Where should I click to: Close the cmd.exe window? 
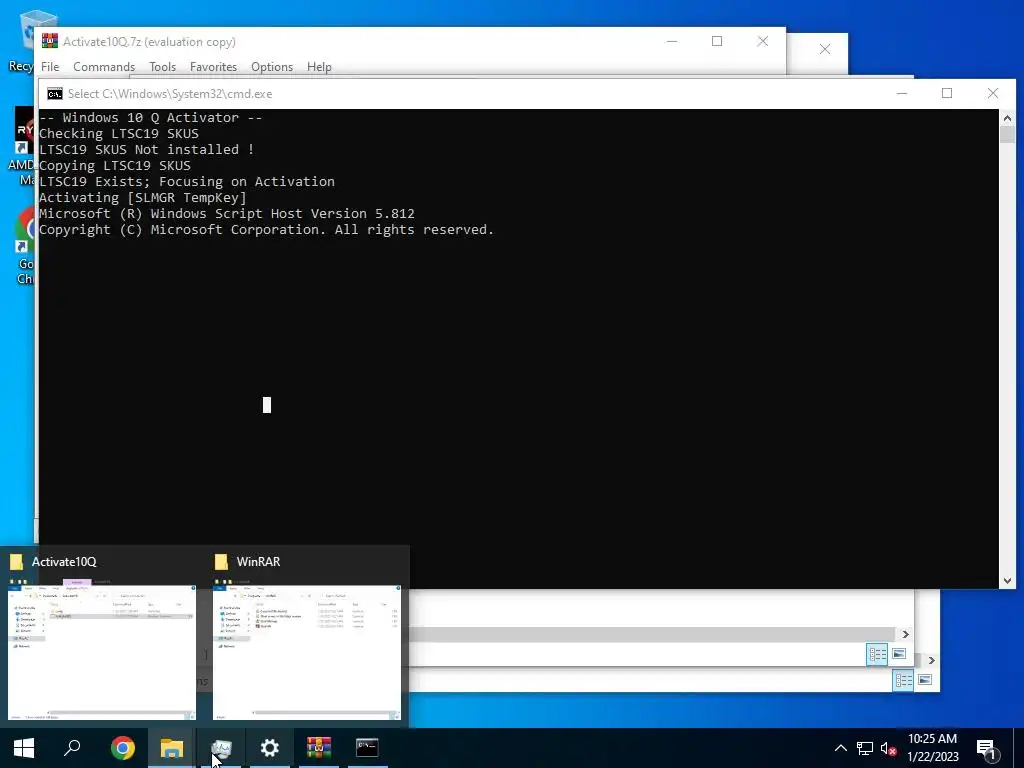coord(993,93)
